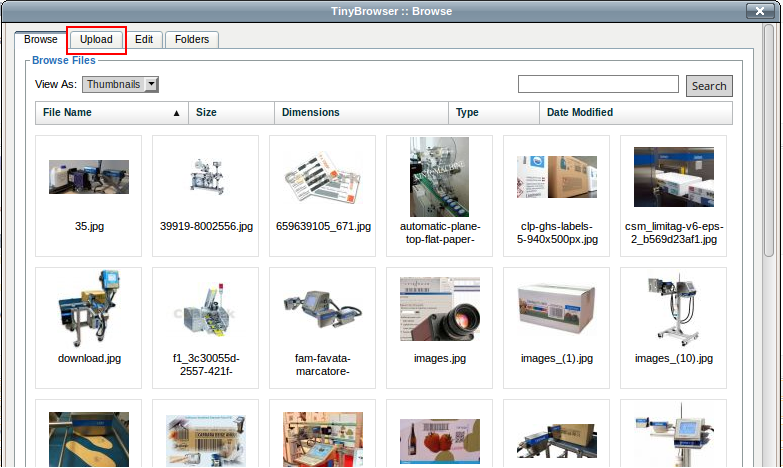
Task: Select the automatic-plane-top-flat-paper thumbnail
Action: pos(439,177)
